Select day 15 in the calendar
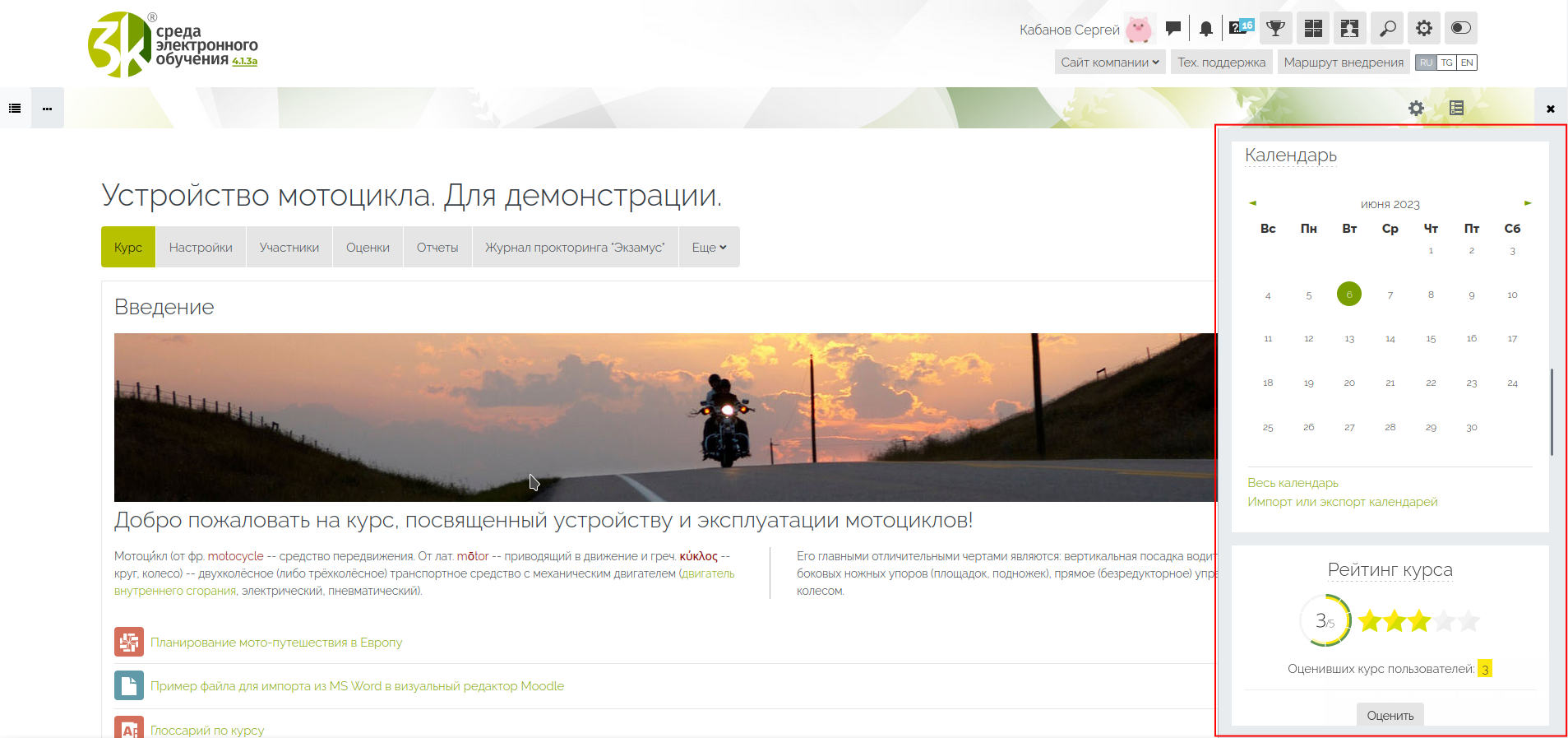This screenshot has width=1568, height=738. [x=1431, y=338]
